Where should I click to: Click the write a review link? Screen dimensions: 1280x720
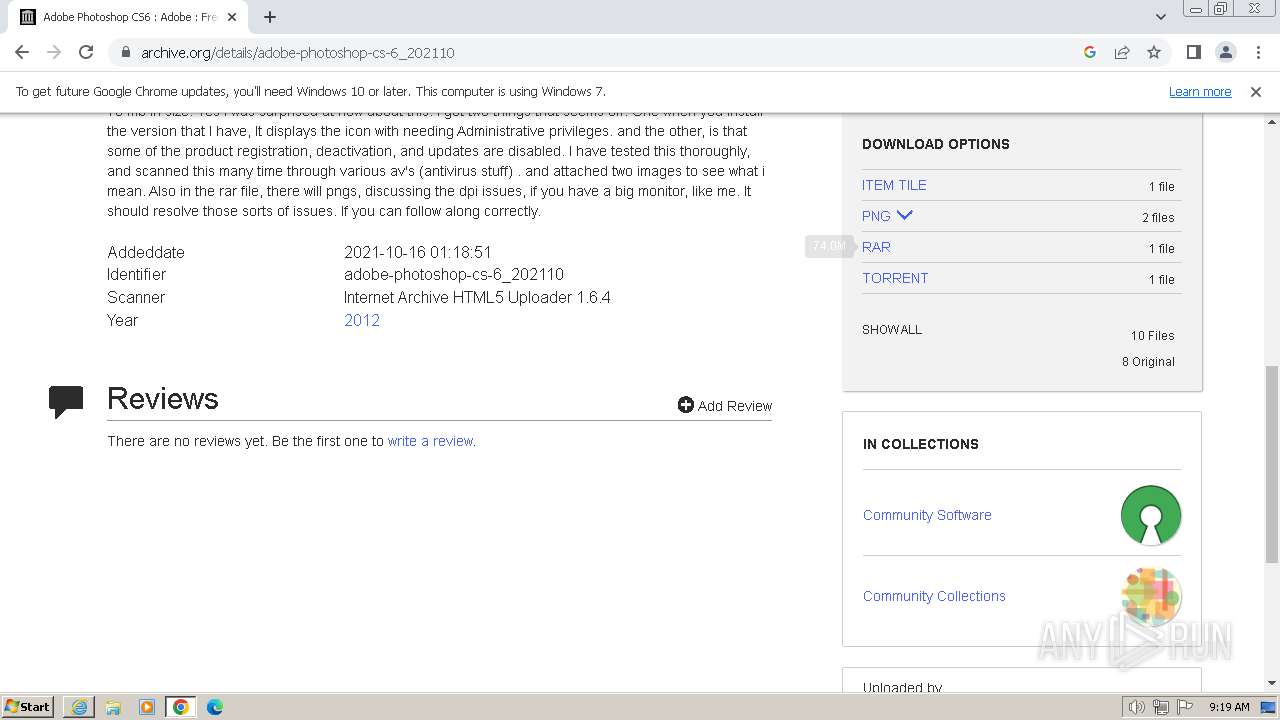430,441
